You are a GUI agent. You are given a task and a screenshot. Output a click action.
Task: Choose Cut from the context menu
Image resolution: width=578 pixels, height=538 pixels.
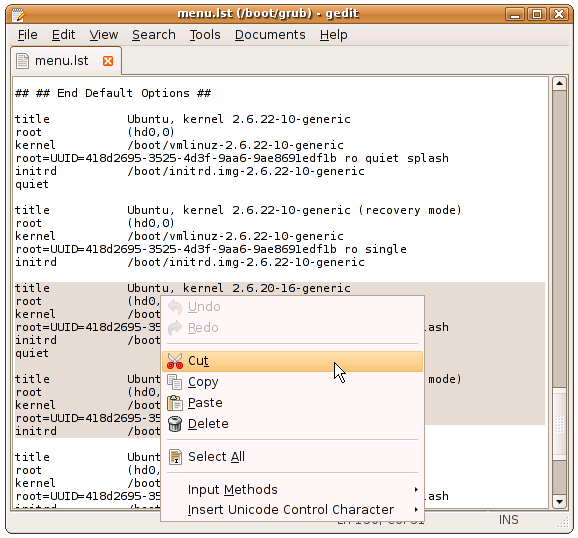(292, 361)
